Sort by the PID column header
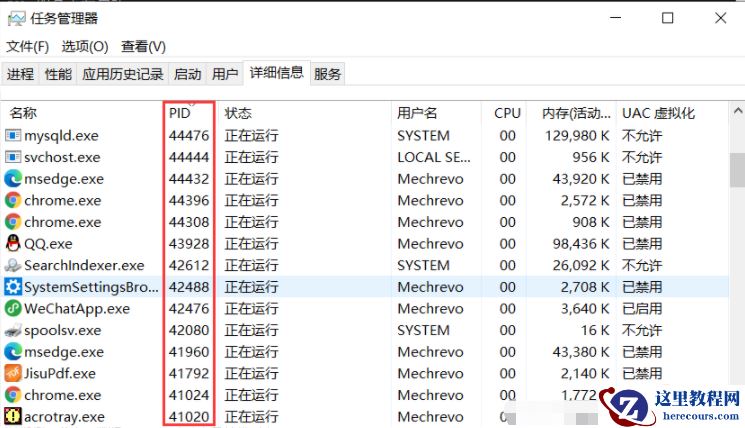The height and width of the screenshot is (428, 745). [x=180, y=113]
